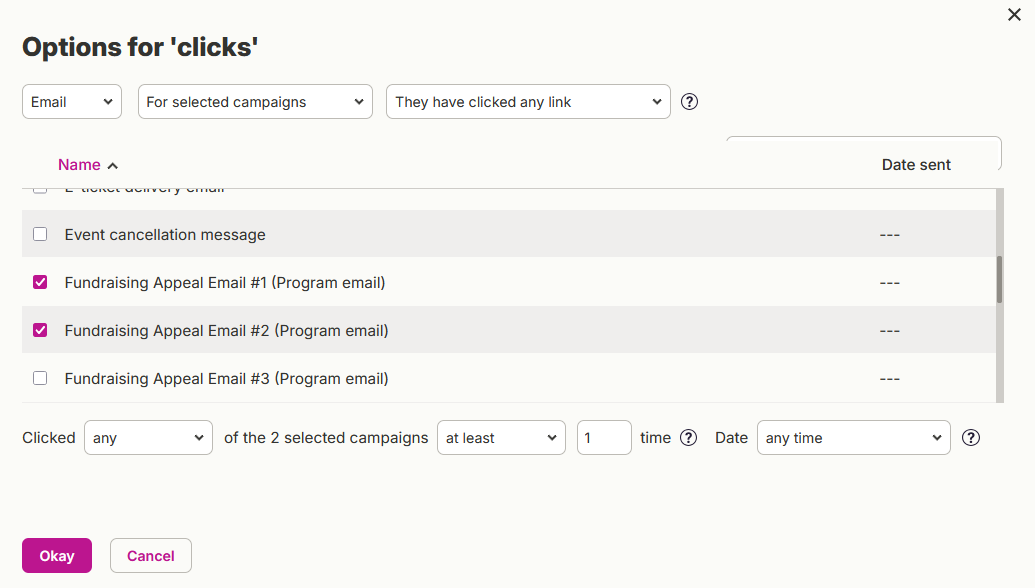Open 'They have clicked any link' dropdown
The image size is (1035, 588).
point(528,102)
